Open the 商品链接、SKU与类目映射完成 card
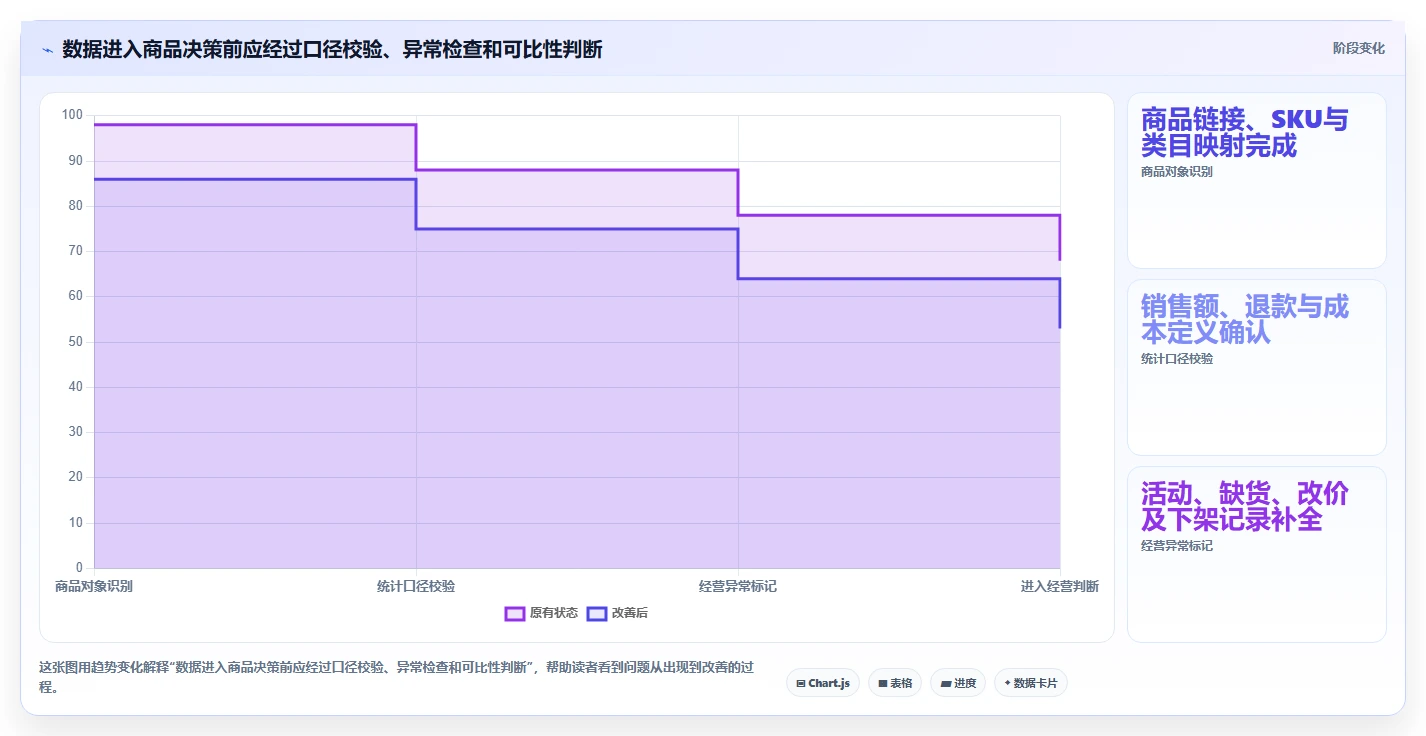Screen dimensions: 1426x736 point(1256,181)
